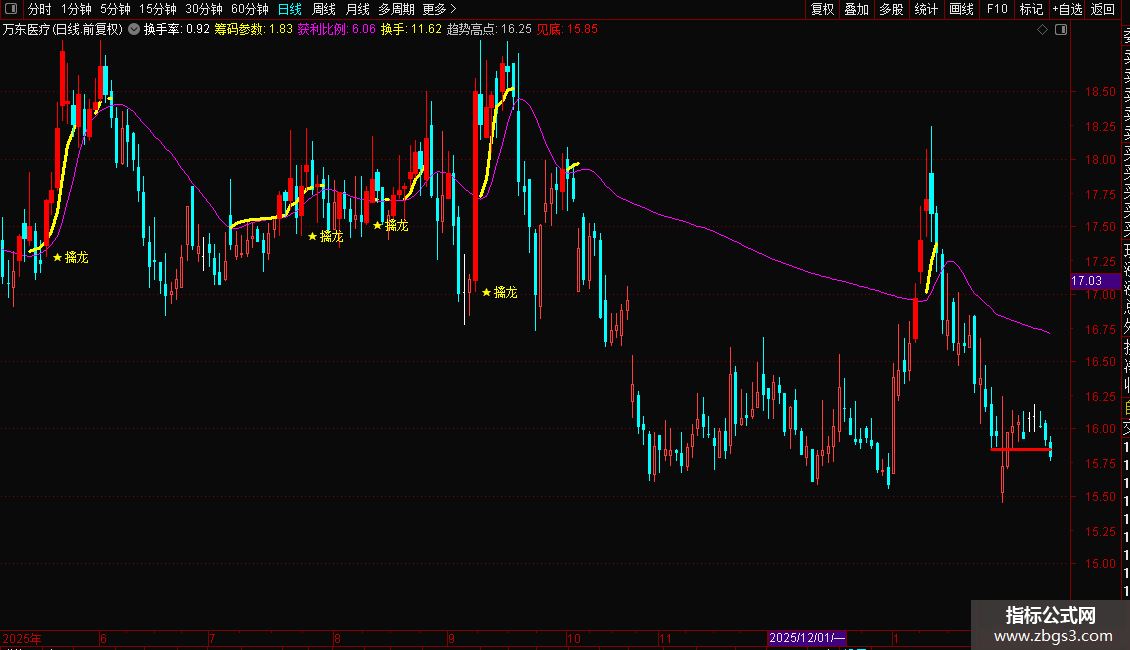Click the first ★擒龙 signal marker
This screenshot has height=650, width=1130.
(71, 257)
